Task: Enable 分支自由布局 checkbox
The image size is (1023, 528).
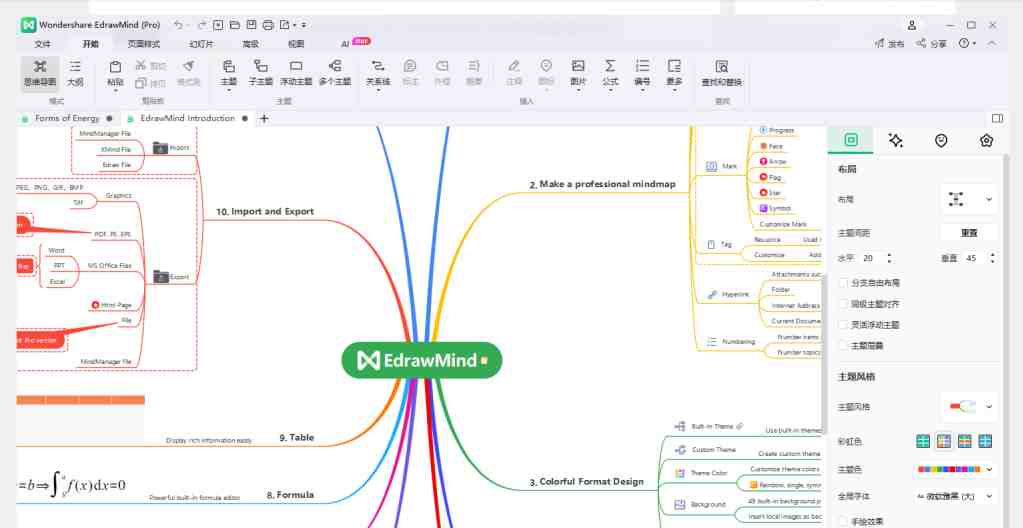Action: (x=843, y=283)
